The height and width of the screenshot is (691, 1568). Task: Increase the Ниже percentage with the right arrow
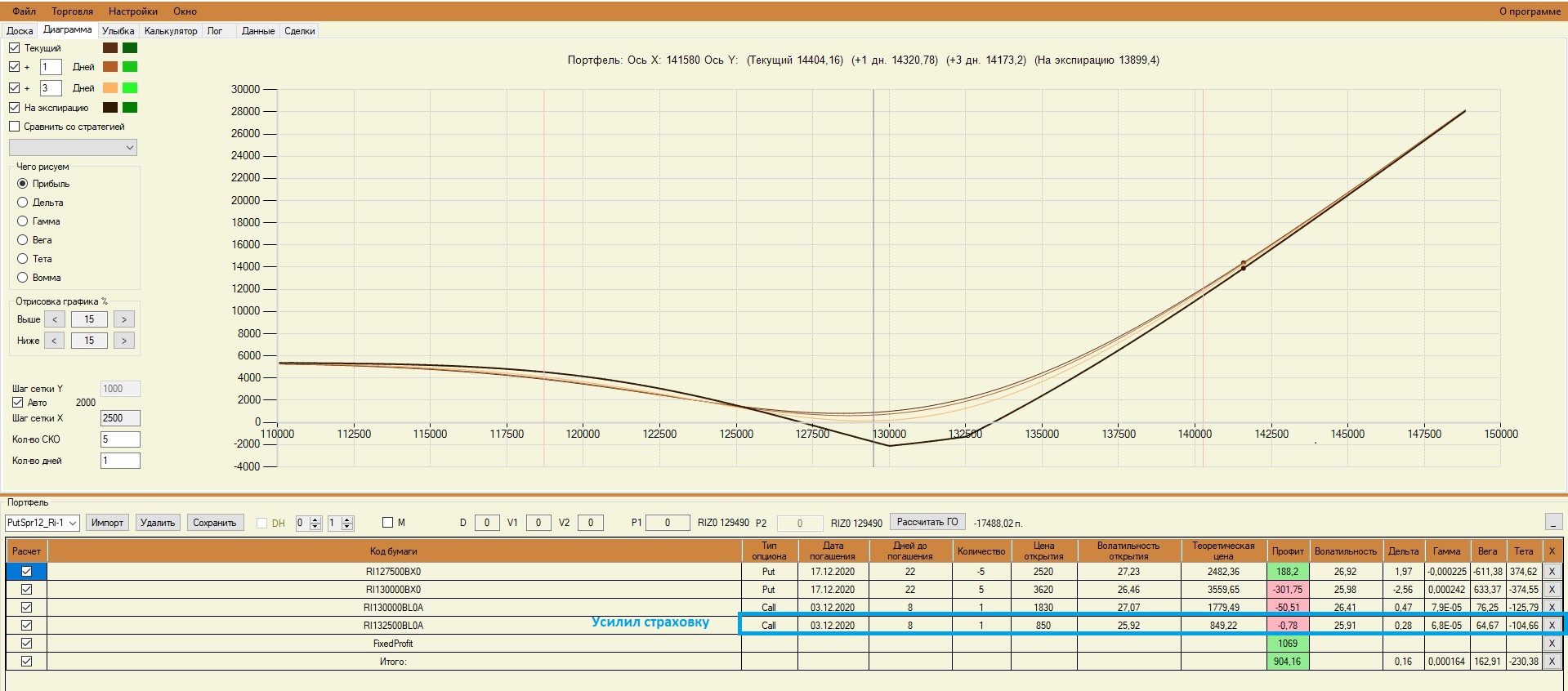pyautogui.click(x=124, y=341)
